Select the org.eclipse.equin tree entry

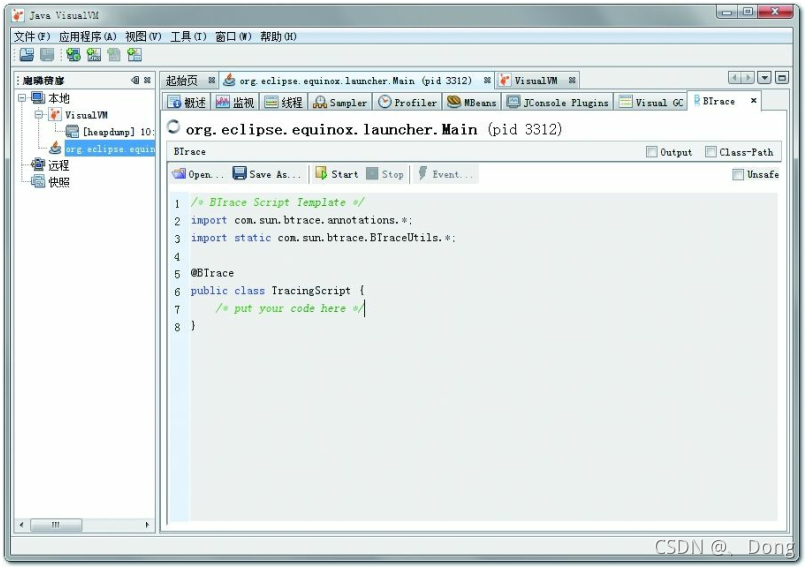coord(110,149)
